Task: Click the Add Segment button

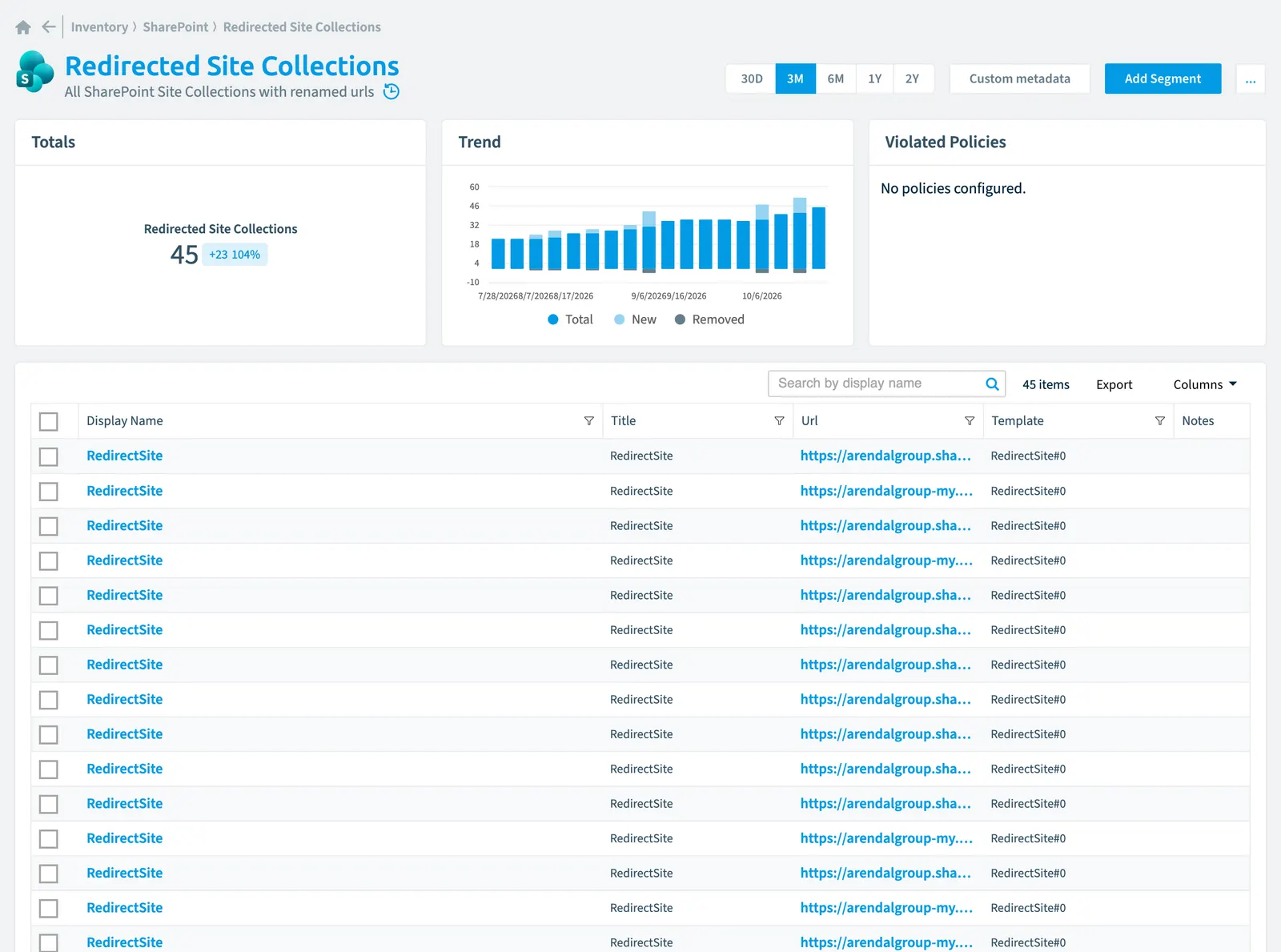Action: (1163, 78)
